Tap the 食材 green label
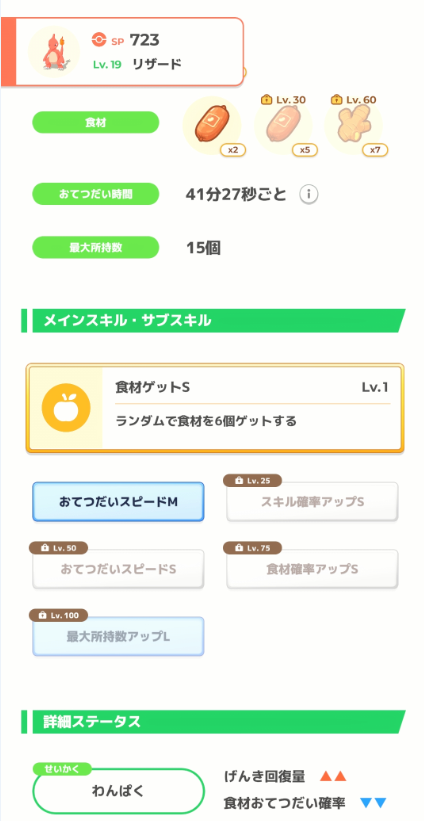The width and height of the screenshot is (424, 821). tap(95, 122)
